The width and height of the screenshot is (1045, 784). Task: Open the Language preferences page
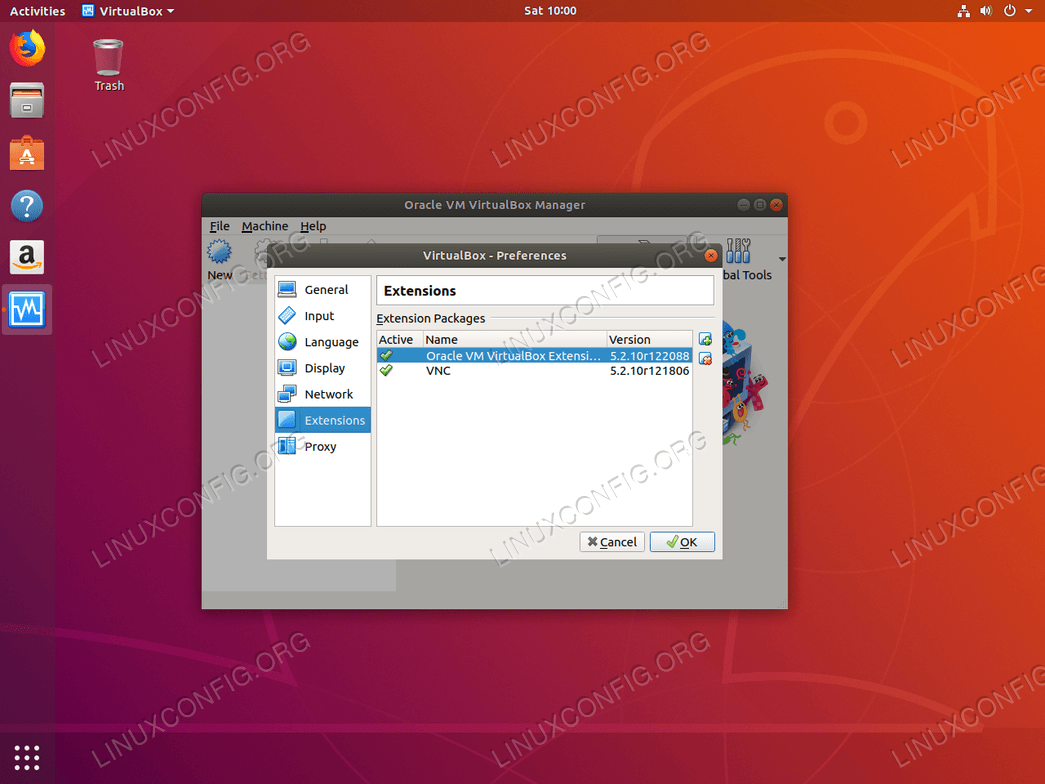(x=330, y=341)
